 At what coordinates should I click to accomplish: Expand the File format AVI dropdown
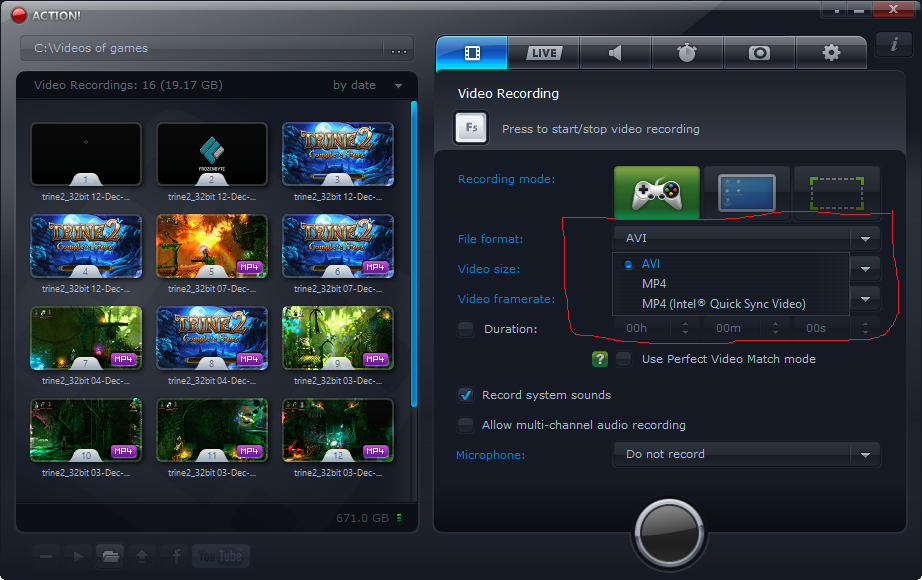click(x=746, y=238)
